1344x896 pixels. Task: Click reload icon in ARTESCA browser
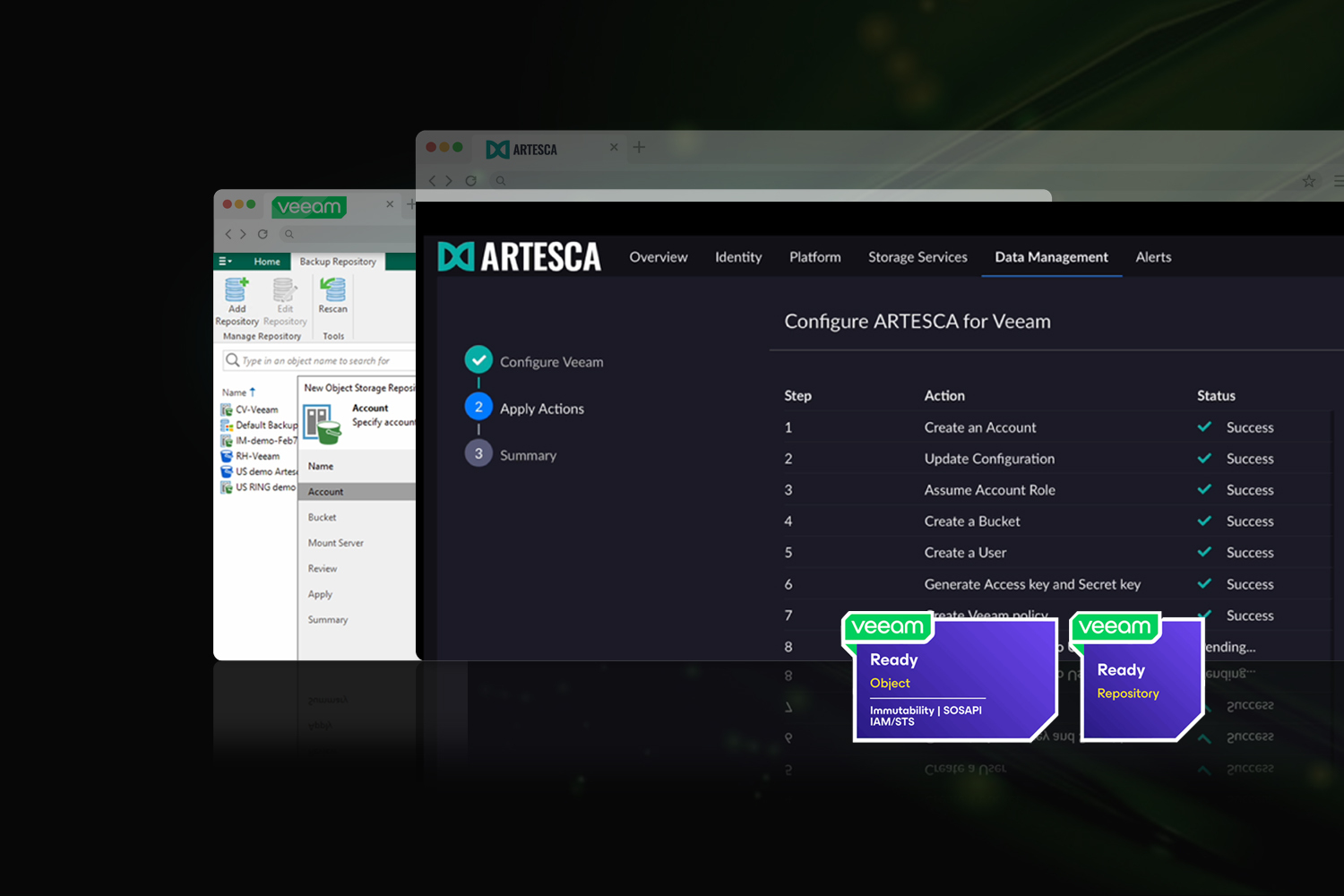click(470, 181)
